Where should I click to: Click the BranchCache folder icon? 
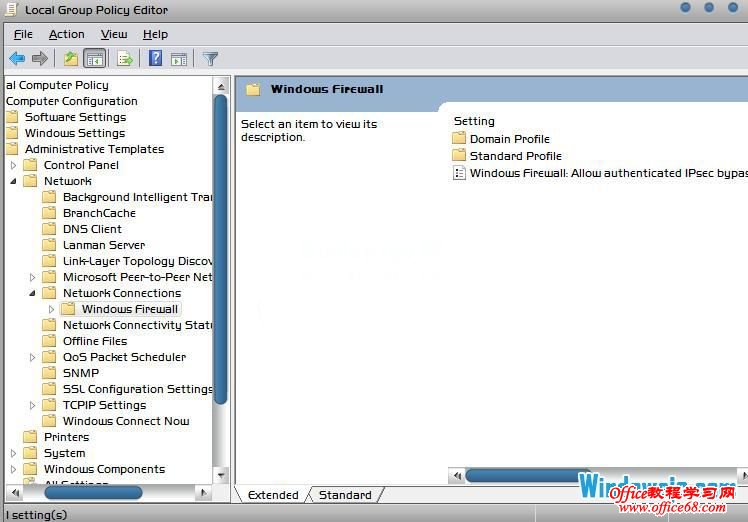tap(49, 213)
